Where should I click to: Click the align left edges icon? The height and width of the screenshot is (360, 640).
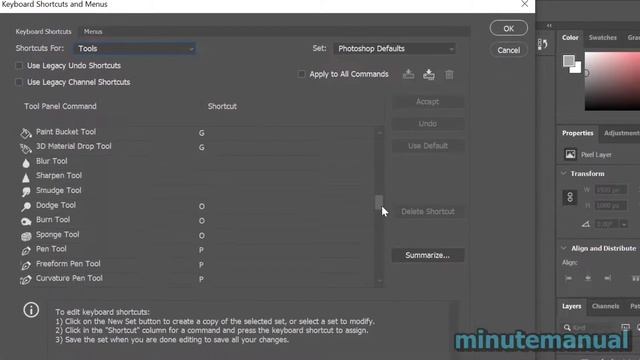point(568,278)
